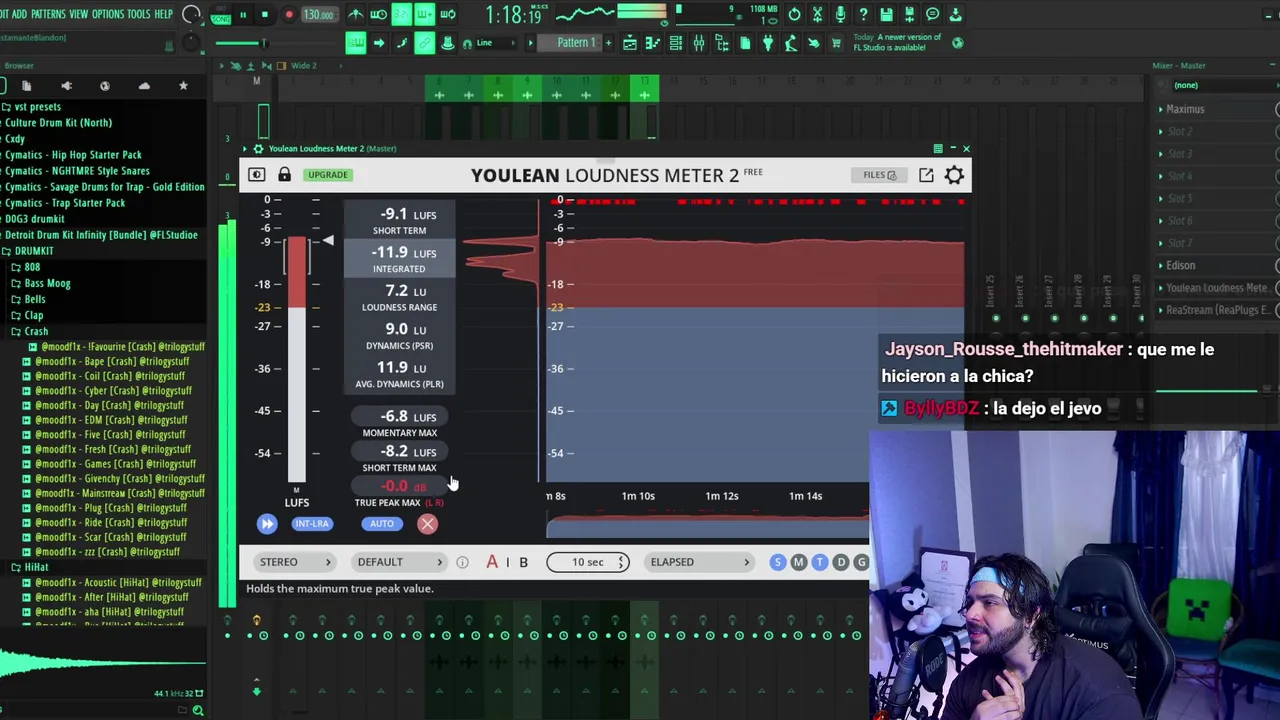This screenshot has width=1280, height=720.
Task: Open the HELP menu
Action: tap(163, 14)
